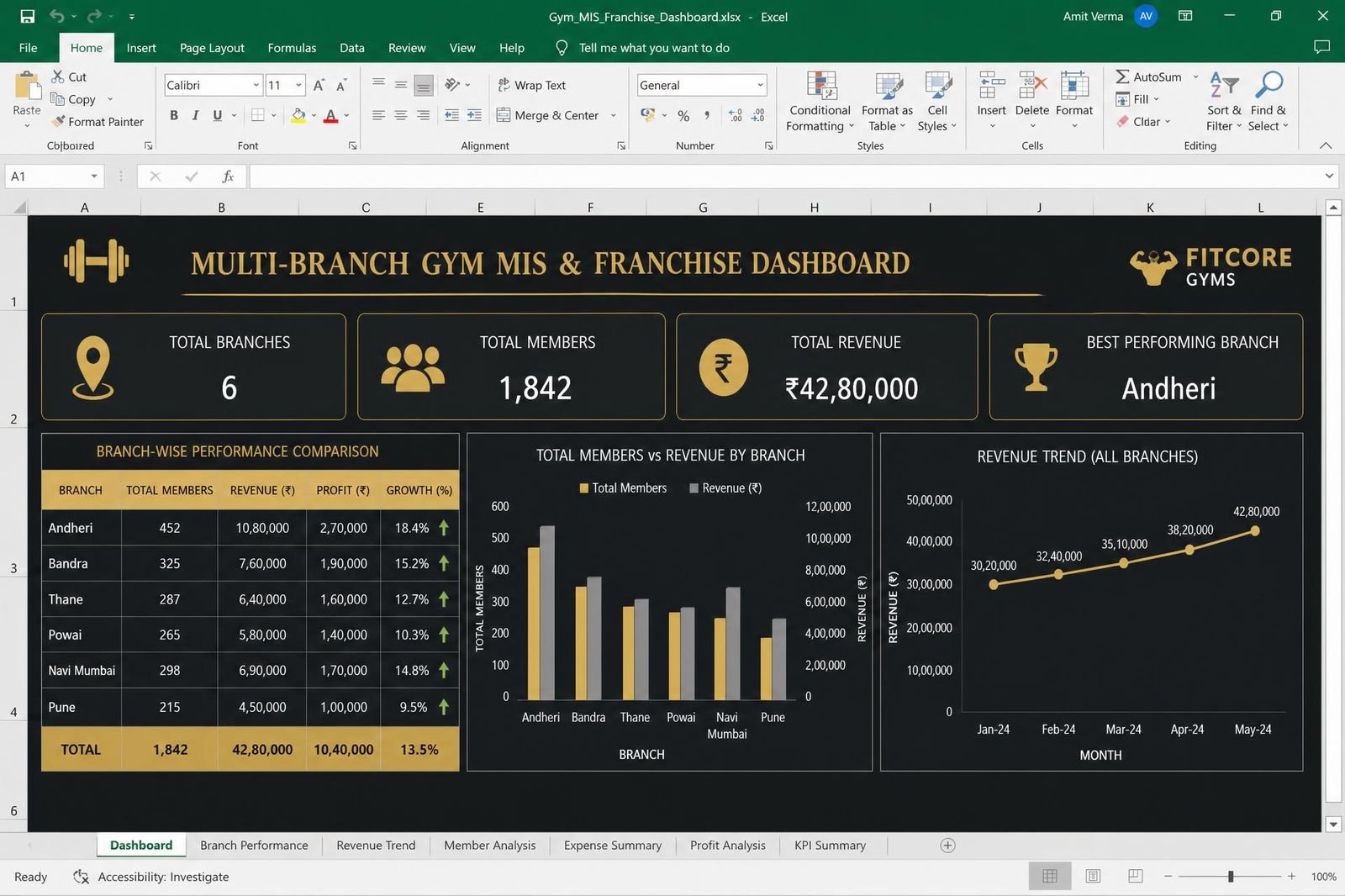This screenshot has width=1345, height=896.
Task: Toggle Center horizontal alignment
Action: pyautogui.click(x=401, y=115)
